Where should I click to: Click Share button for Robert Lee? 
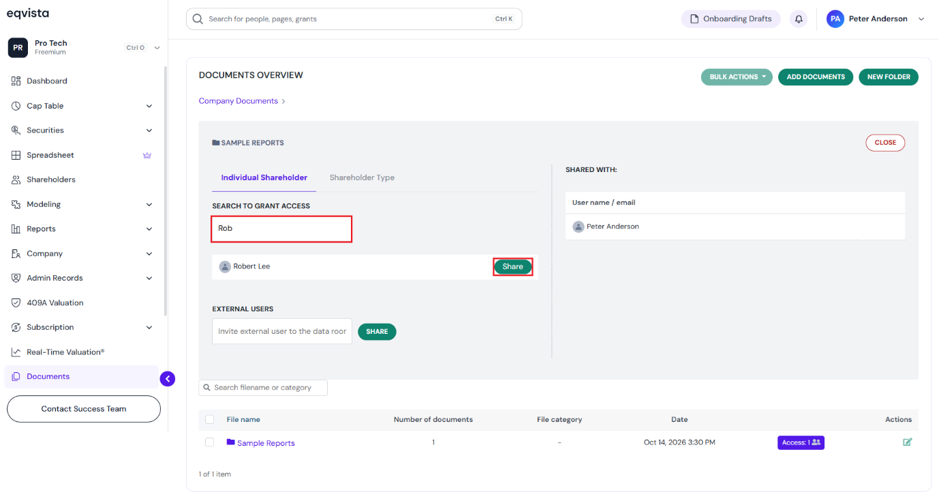[513, 267]
